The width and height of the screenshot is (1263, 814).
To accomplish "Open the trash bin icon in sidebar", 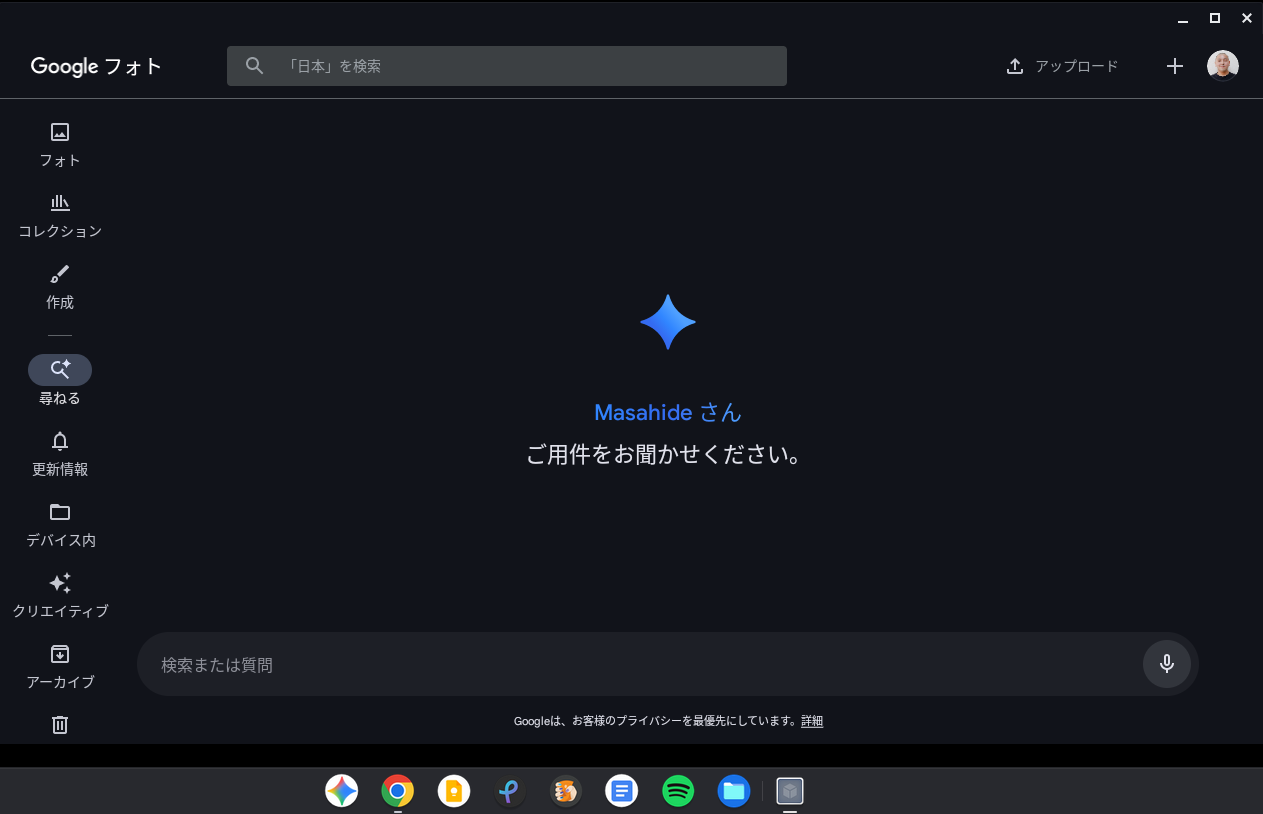I will [x=60, y=725].
